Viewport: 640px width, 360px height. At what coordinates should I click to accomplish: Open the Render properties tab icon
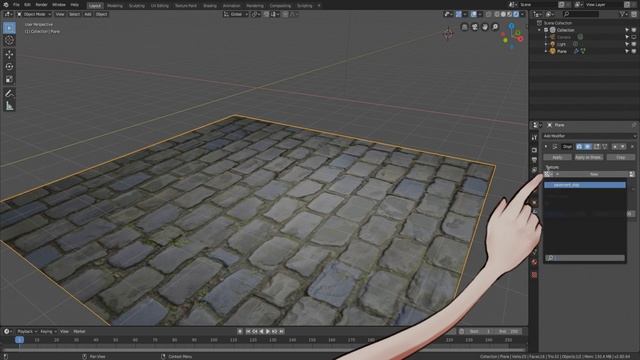point(534,150)
